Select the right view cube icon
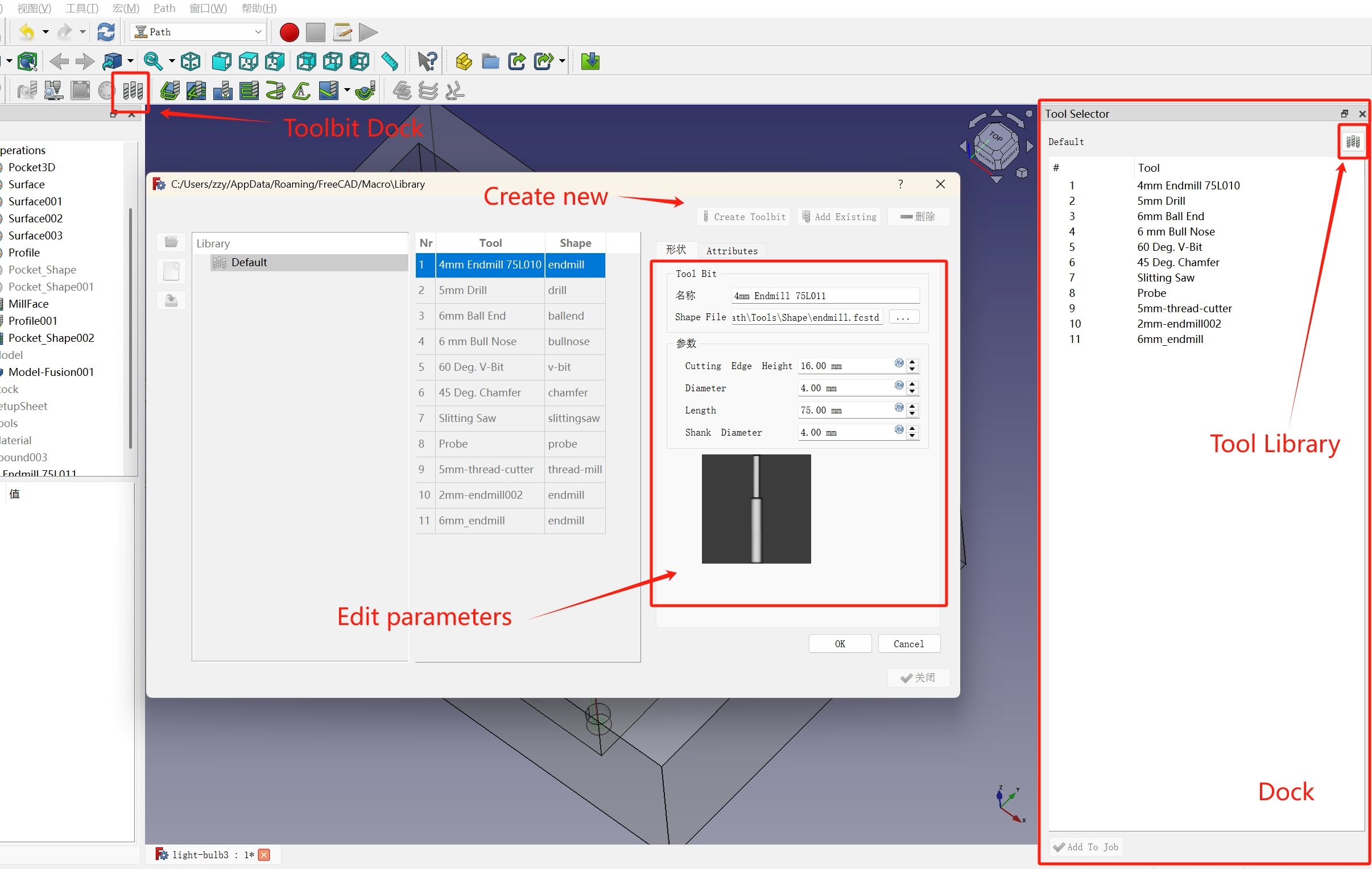Screen dimensions: 1372x869 (275, 61)
